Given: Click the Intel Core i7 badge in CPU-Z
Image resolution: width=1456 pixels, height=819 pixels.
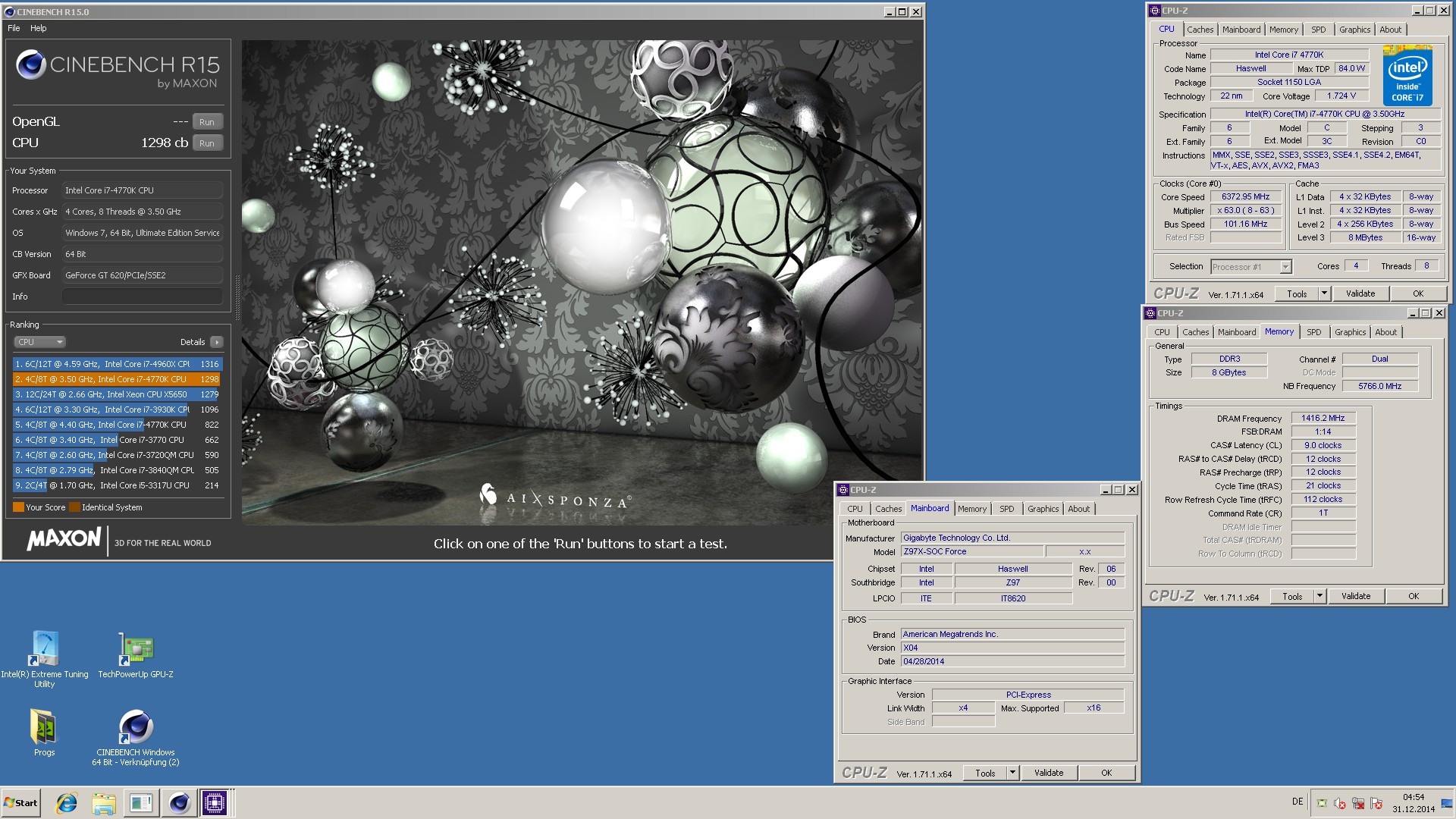Looking at the screenshot, I should [x=1407, y=75].
